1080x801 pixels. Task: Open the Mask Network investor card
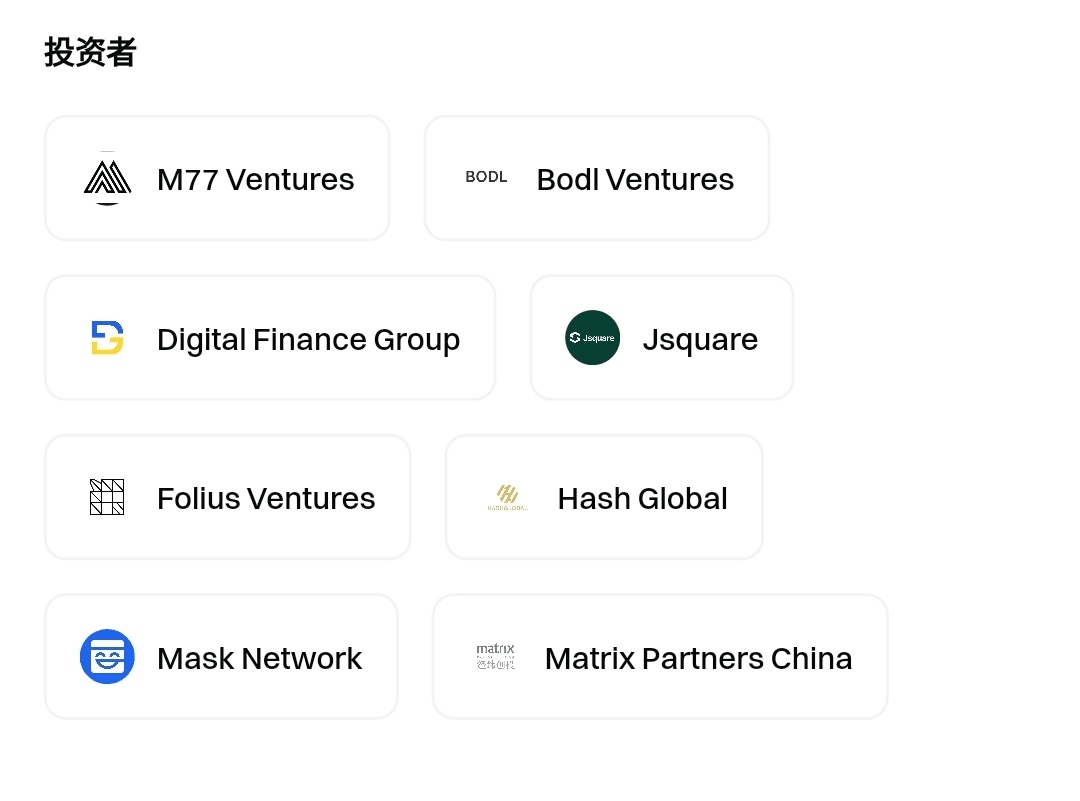pyautogui.click(x=222, y=656)
